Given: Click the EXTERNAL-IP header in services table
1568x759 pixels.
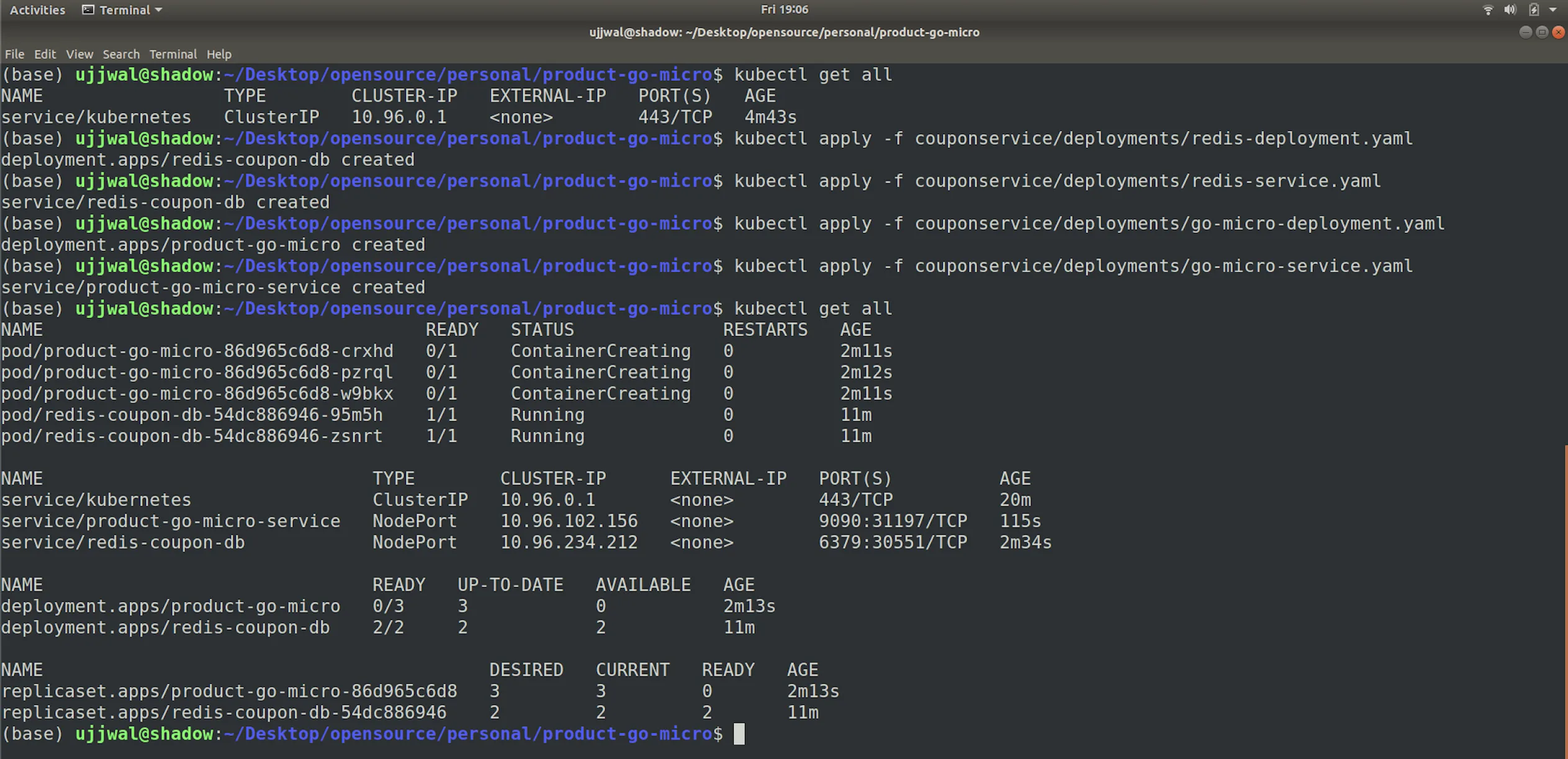Looking at the screenshot, I should pyautogui.click(x=728, y=478).
